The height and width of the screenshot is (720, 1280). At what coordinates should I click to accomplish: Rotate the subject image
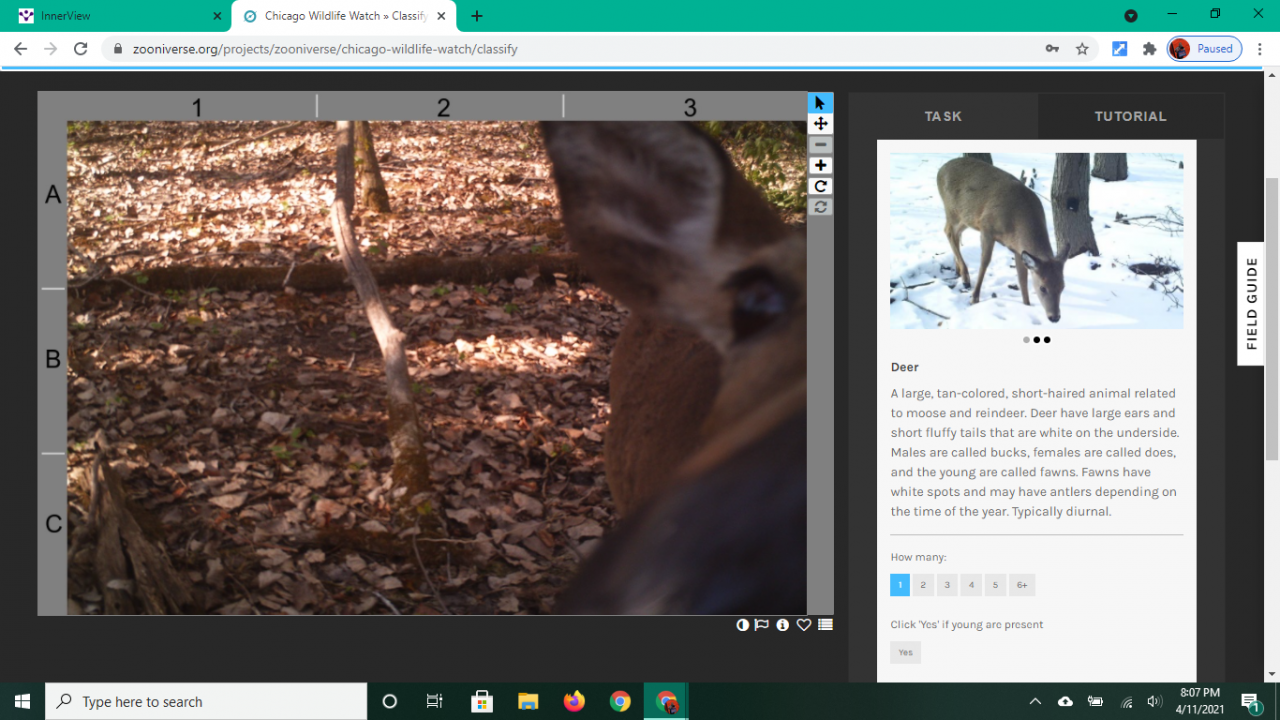coord(820,186)
